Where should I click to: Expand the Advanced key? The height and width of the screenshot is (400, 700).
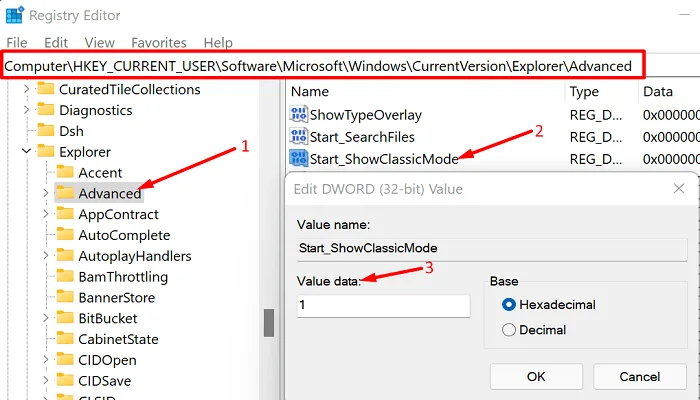pos(46,193)
